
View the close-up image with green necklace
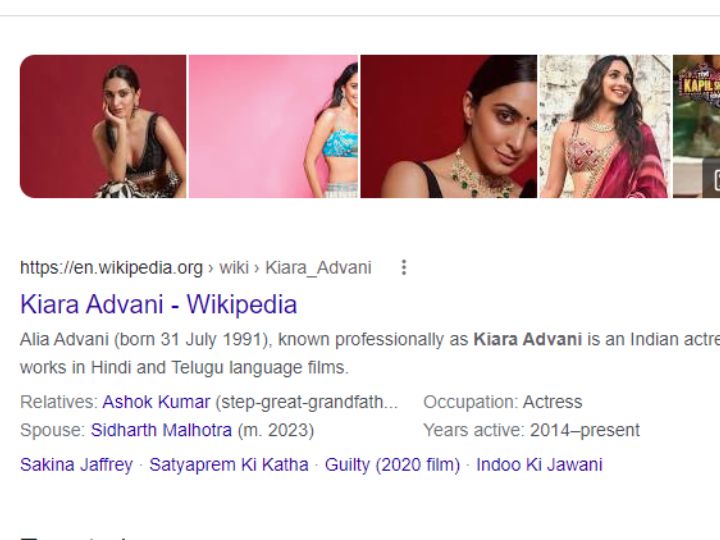[449, 126]
